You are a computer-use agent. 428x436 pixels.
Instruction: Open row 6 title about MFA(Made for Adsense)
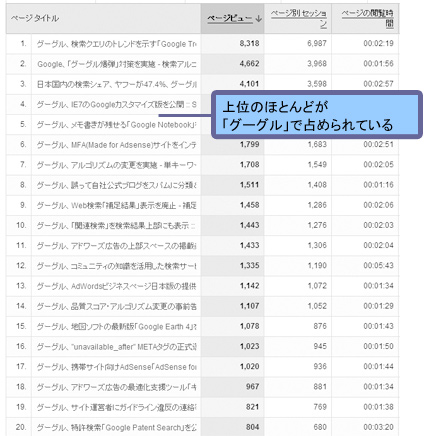point(117,145)
